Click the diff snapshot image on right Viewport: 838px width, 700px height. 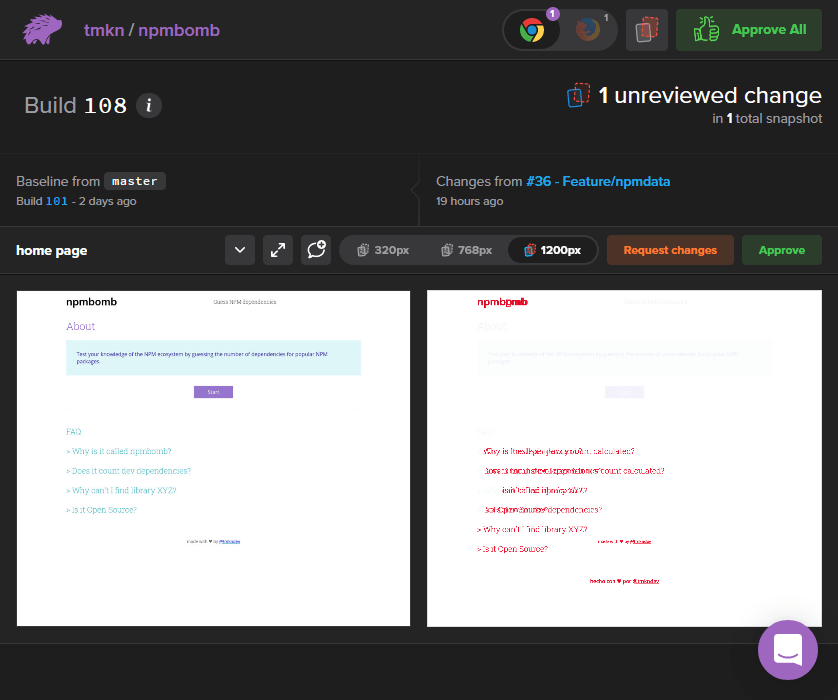[x=624, y=458]
